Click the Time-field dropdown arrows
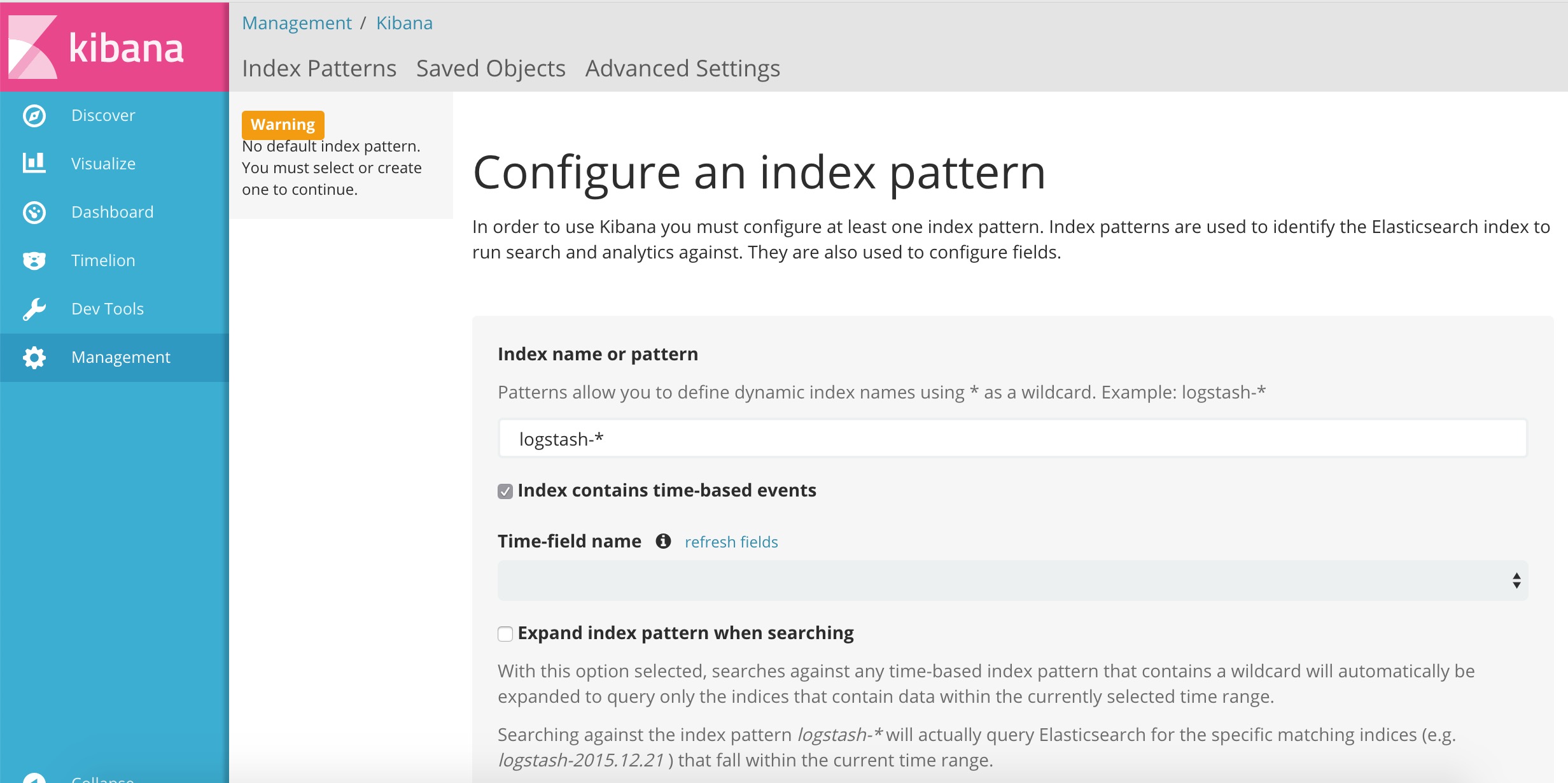Viewport: 1568px width, 783px height. point(1516,581)
